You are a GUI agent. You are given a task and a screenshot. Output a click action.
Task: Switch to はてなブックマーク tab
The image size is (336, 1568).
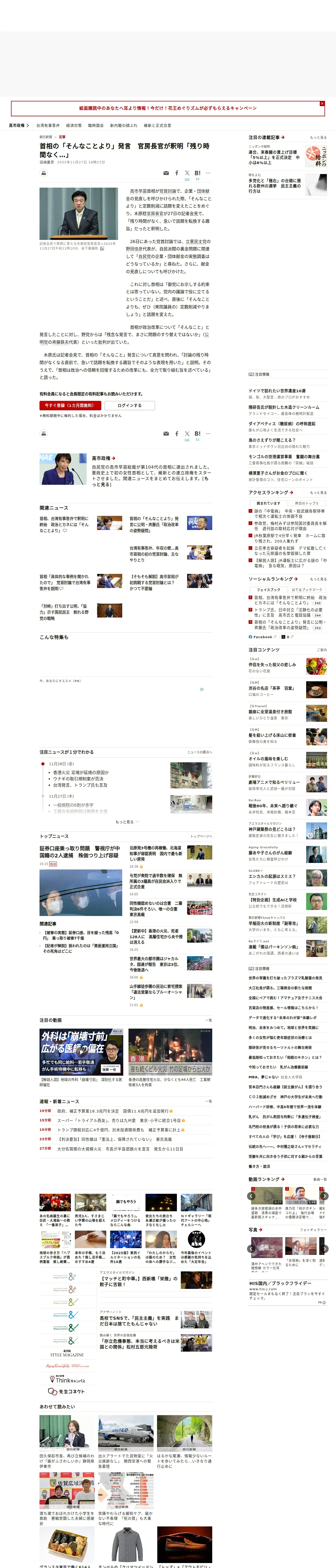(307, 589)
